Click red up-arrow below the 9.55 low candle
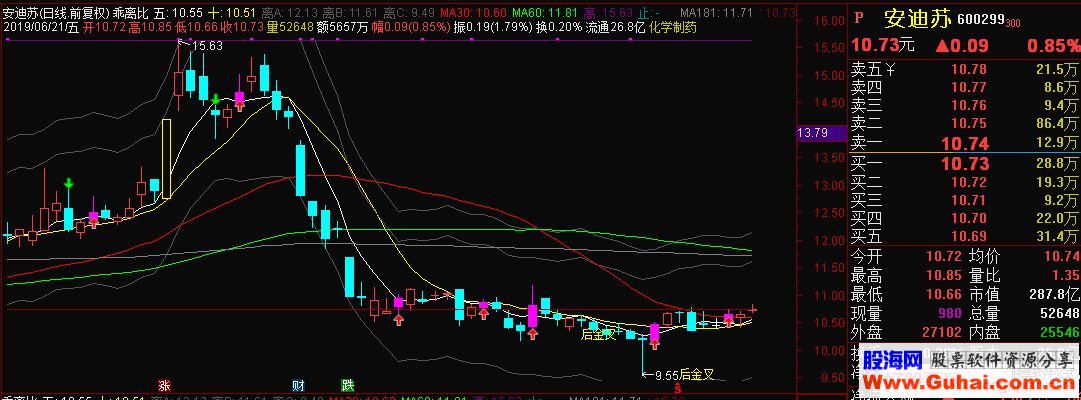This screenshot has height=400, width=1081. (x=654, y=343)
